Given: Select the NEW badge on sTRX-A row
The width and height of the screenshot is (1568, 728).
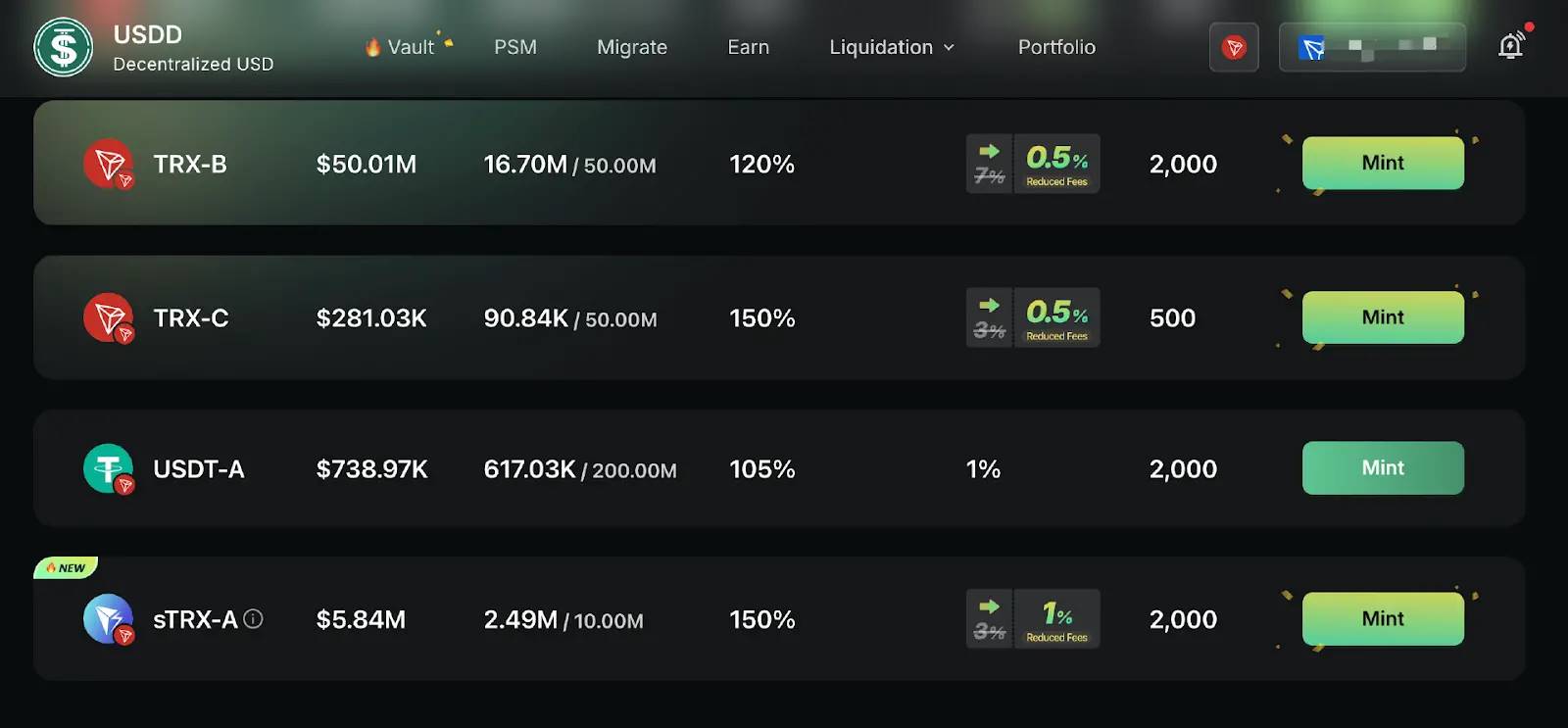Looking at the screenshot, I should click(65, 566).
